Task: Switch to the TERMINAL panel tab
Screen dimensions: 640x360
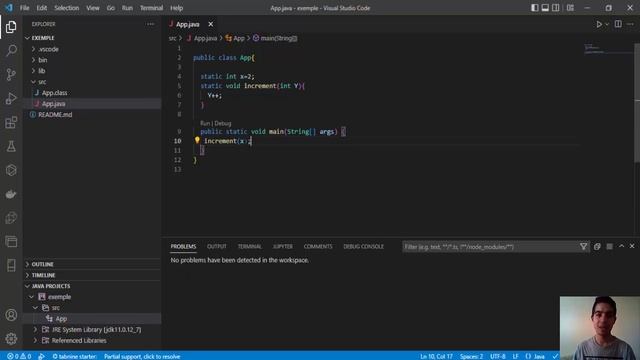Action: [249, 247]
